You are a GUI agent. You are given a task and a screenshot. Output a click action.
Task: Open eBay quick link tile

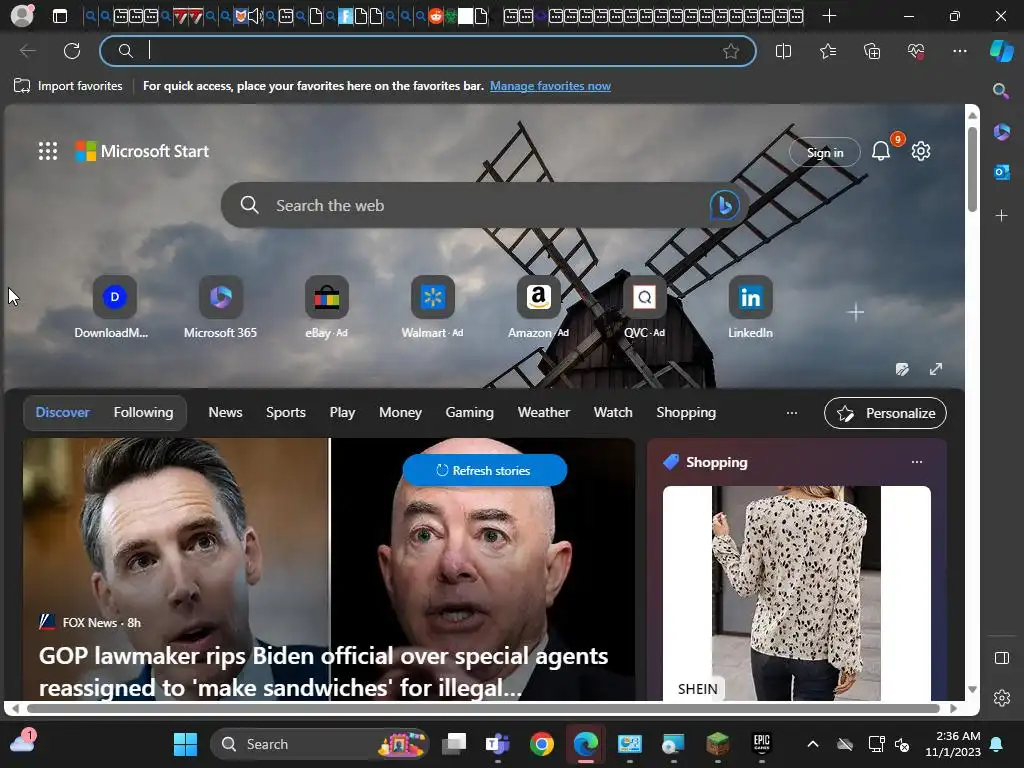327,307
